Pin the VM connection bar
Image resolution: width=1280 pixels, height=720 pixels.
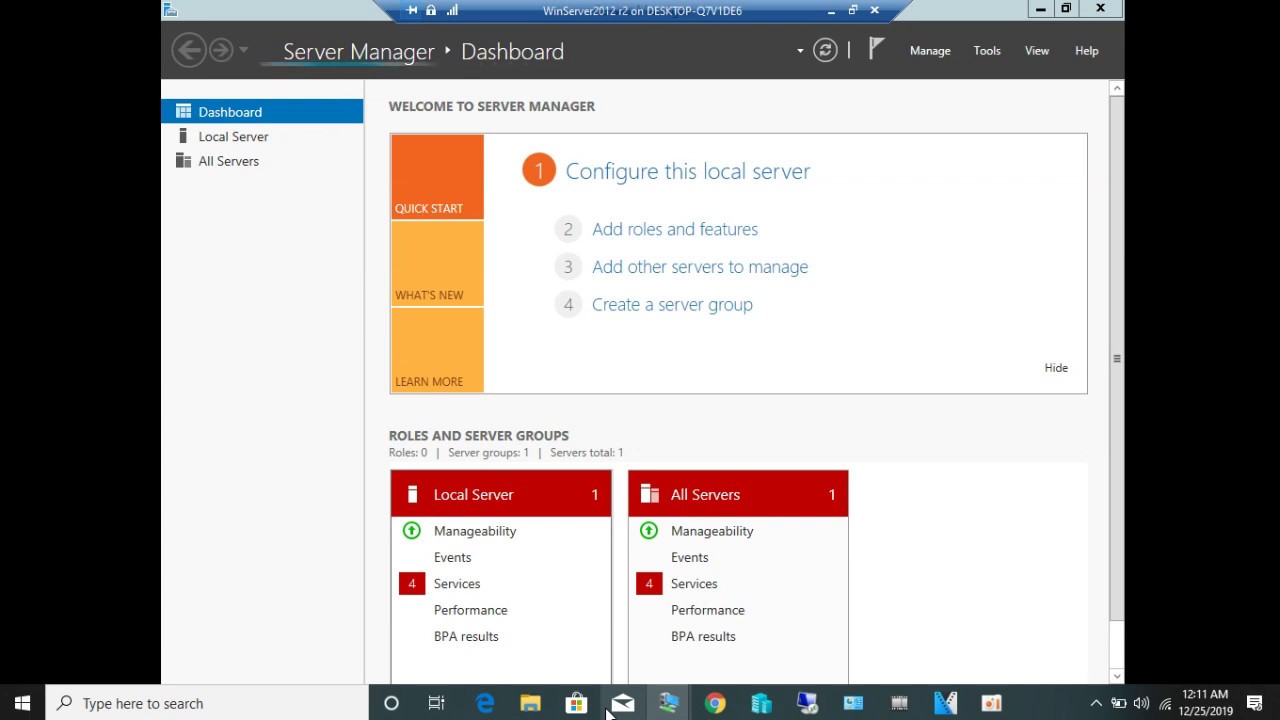click(412, 10)
